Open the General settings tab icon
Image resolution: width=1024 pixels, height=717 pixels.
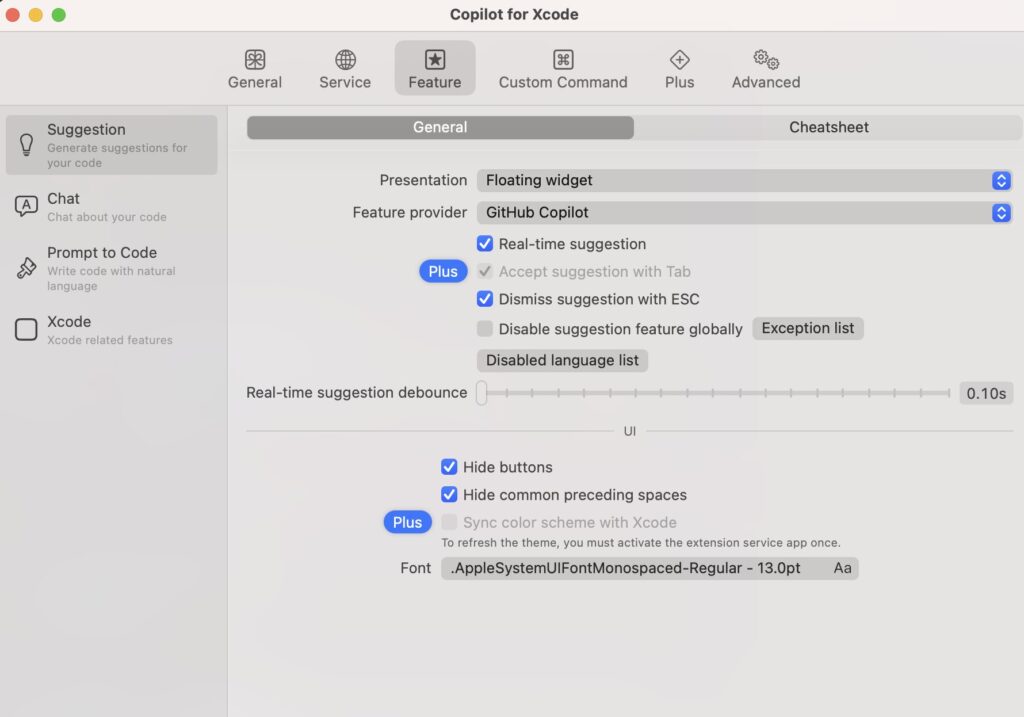tap(254, 67)
